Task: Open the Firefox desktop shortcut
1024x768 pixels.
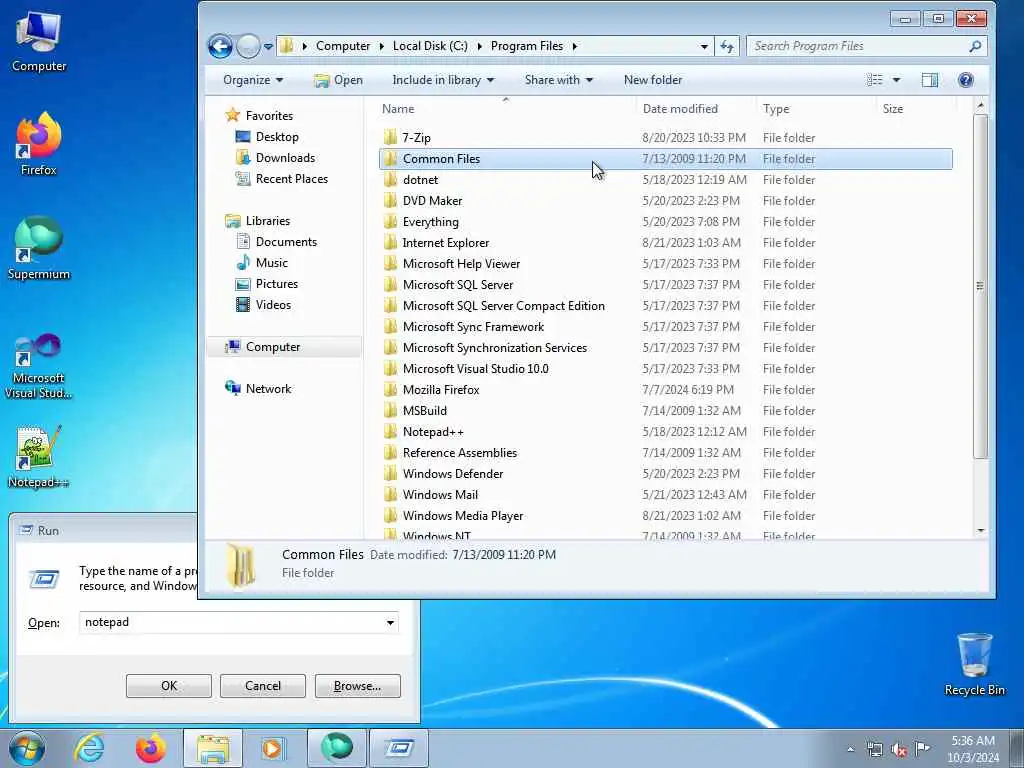Action: pos(39,144)
